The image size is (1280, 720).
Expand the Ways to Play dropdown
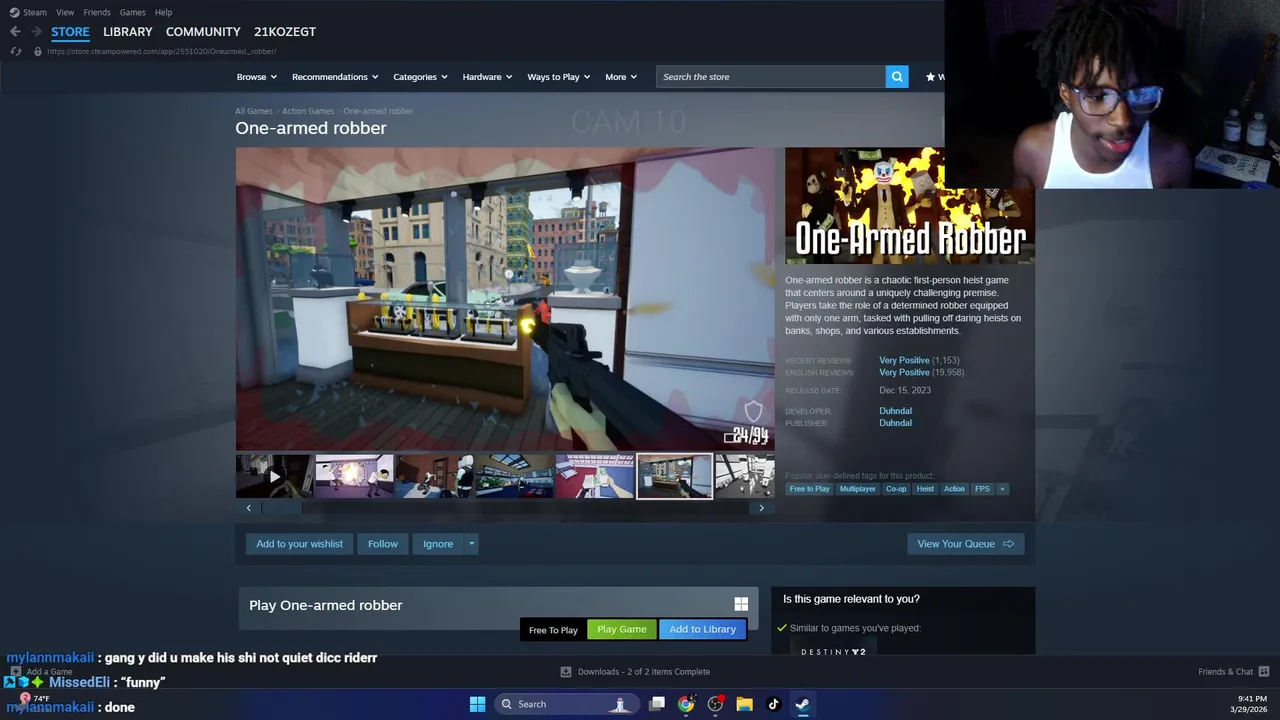pos(558,77)
